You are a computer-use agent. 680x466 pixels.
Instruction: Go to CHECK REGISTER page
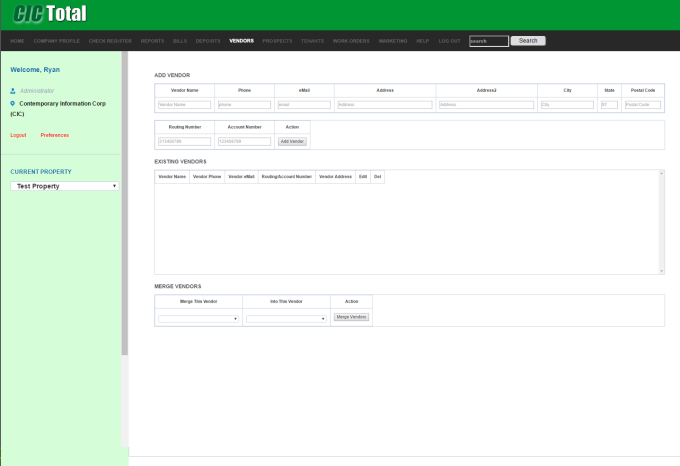tap(110, 41)
